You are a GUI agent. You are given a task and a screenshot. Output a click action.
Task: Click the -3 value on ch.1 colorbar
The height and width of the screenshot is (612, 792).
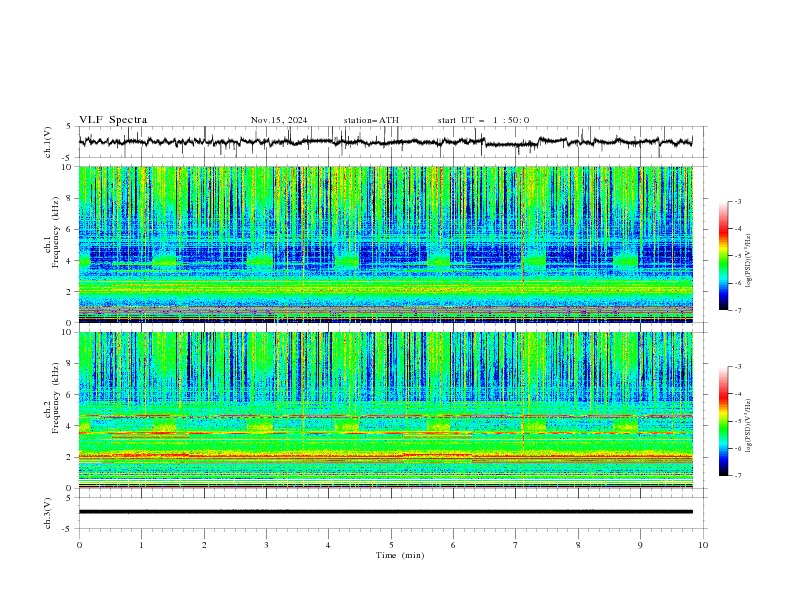tap(738, 201)
